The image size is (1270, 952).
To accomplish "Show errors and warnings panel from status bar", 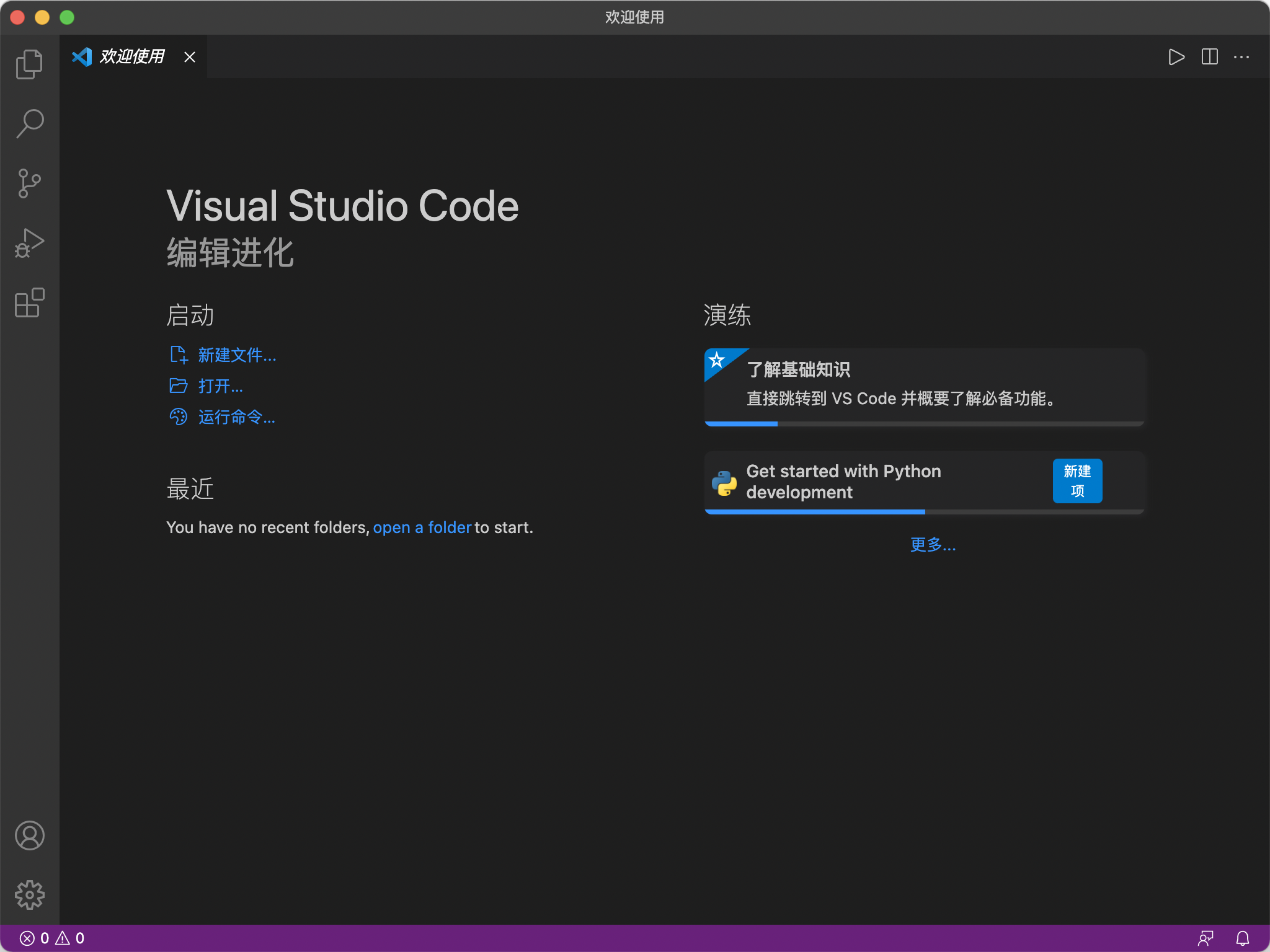I will 52,938.
